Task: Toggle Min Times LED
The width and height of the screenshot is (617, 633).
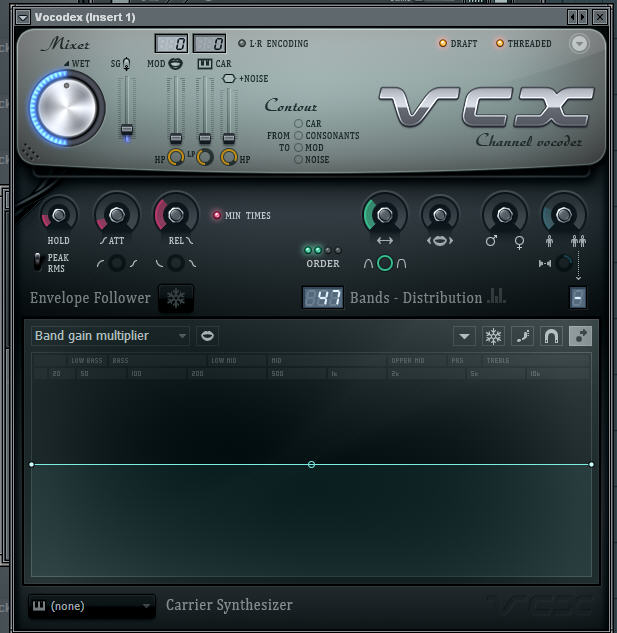Action: click(217, 215)
